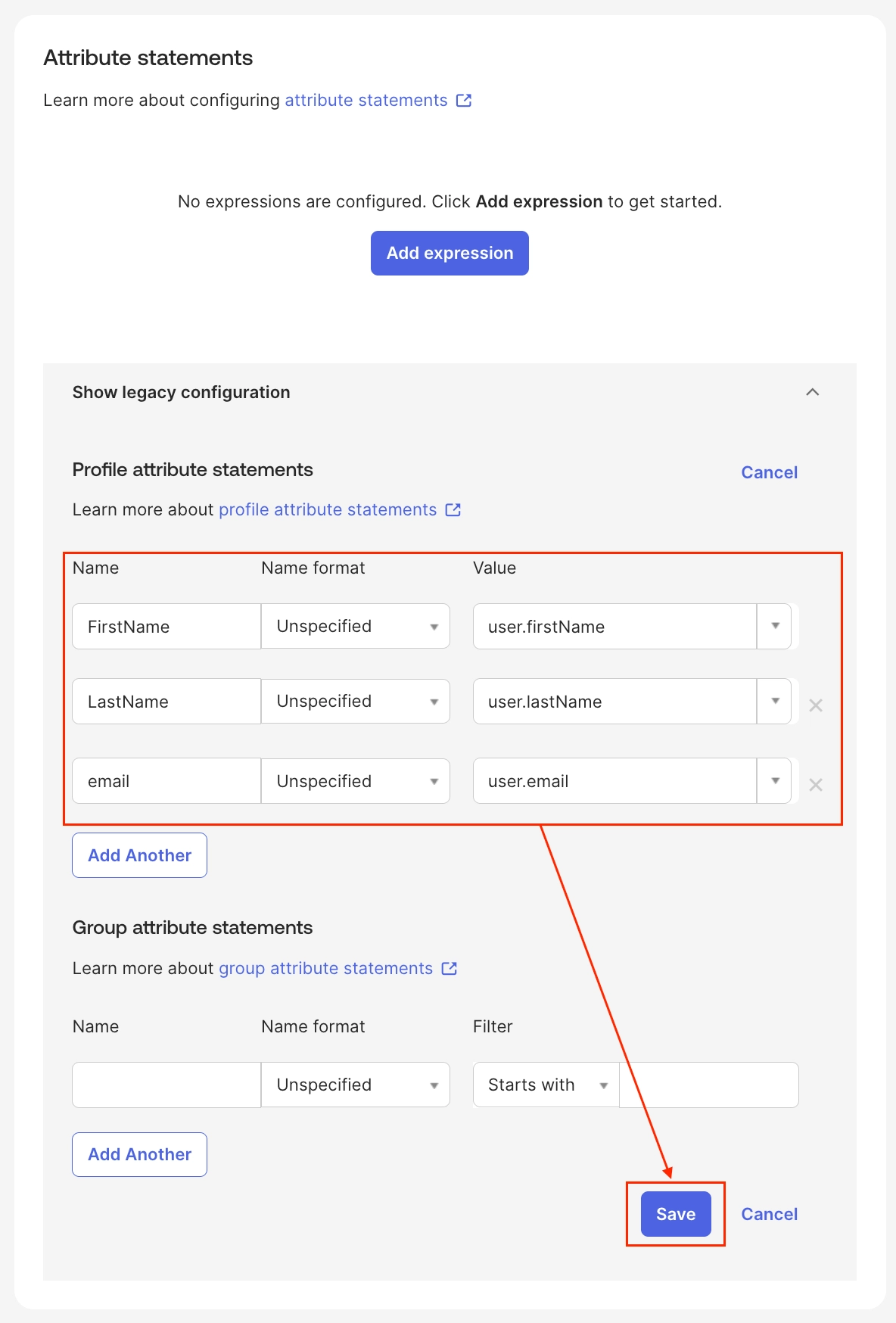Remove the email attribute row
Image resolution: width=896 pixels, height=1323 pixels.
pos(816,785)
